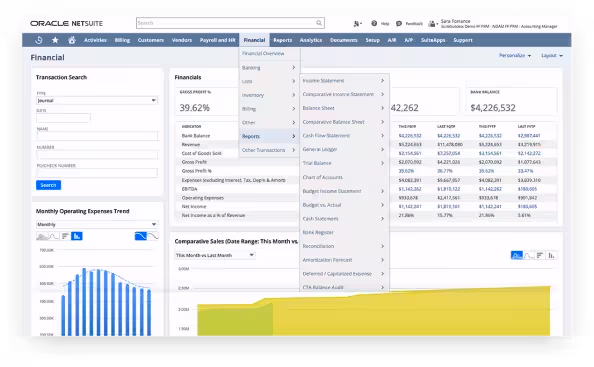Open the Analytics menu

311,40
